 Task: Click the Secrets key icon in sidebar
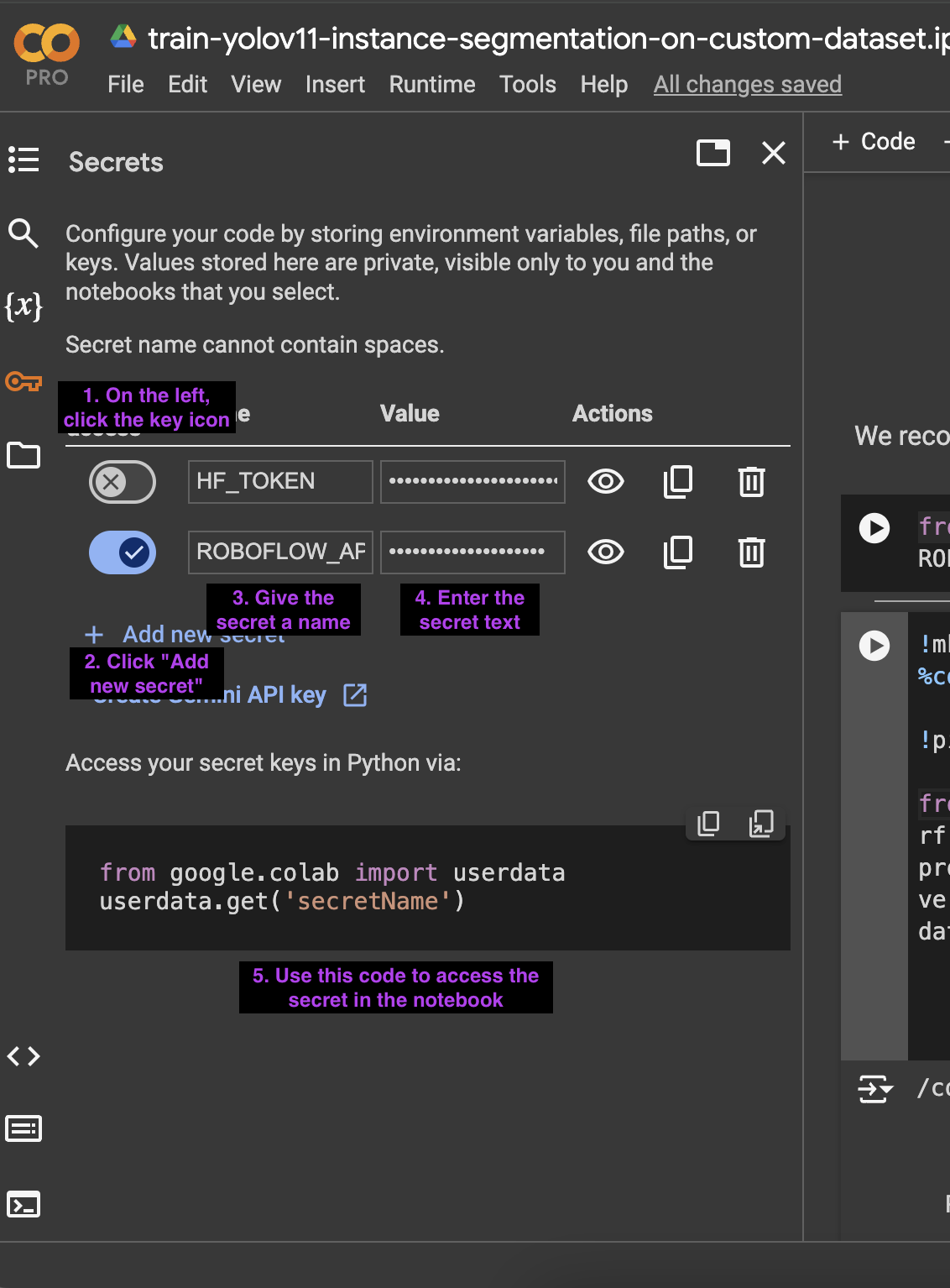(x=23, y=382)
